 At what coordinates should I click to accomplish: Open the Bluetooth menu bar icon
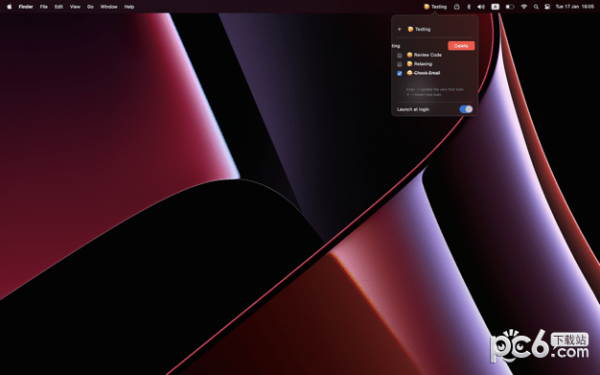(x=469, y=7)
